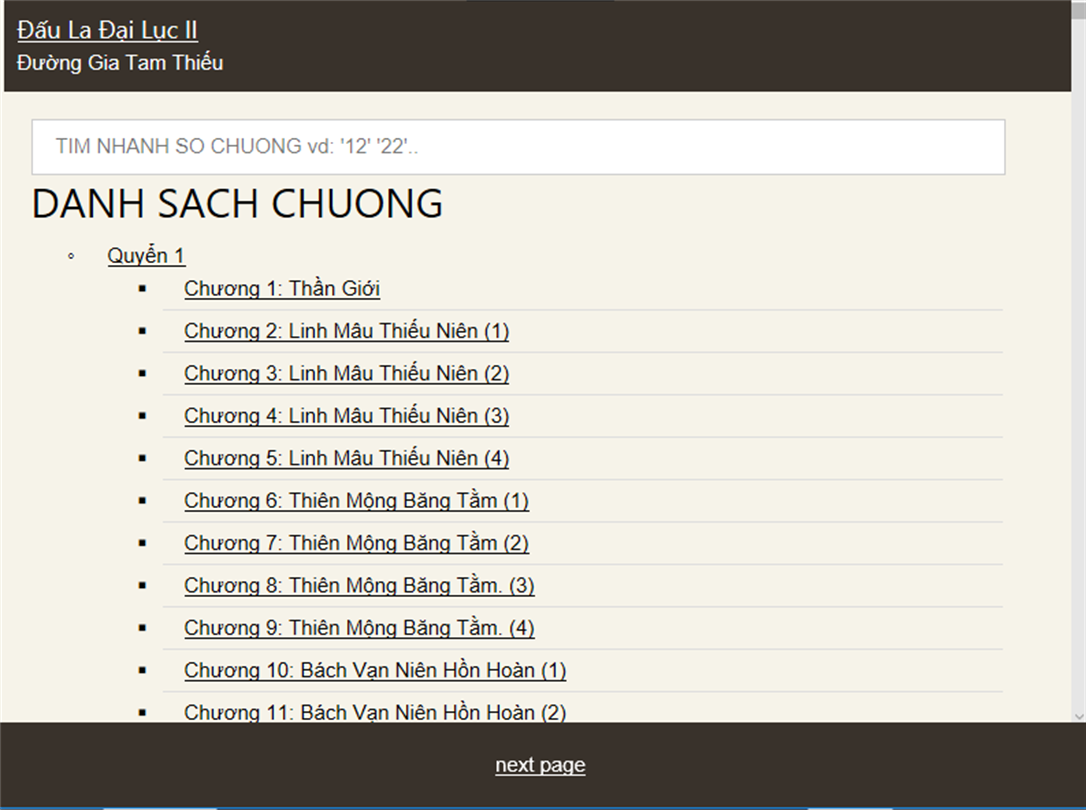This screenshot has width=1086, height=810.
Task: Open Chương 7: Thiên Mộng Băng Tằm (2)
Action: pos(357,543)
